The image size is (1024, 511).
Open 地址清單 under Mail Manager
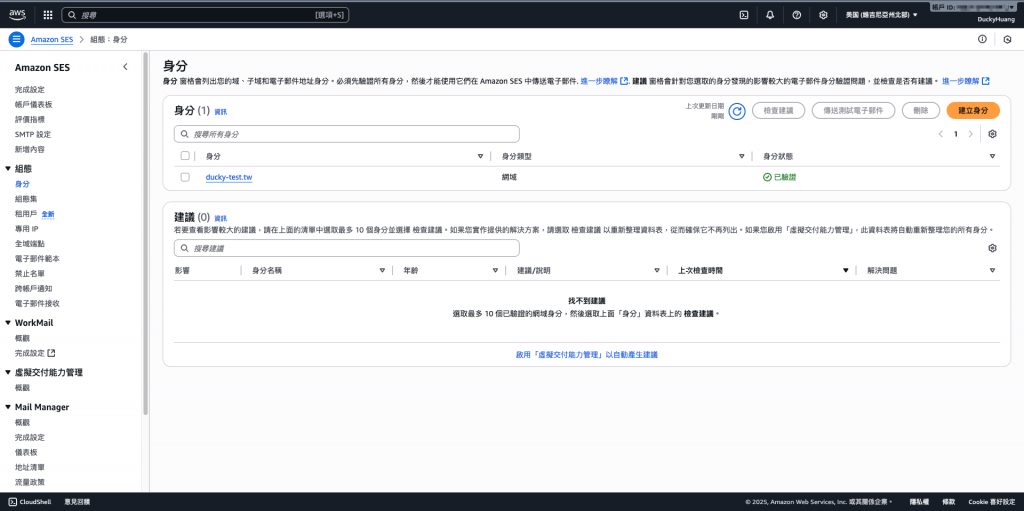(x=29, y=467)
